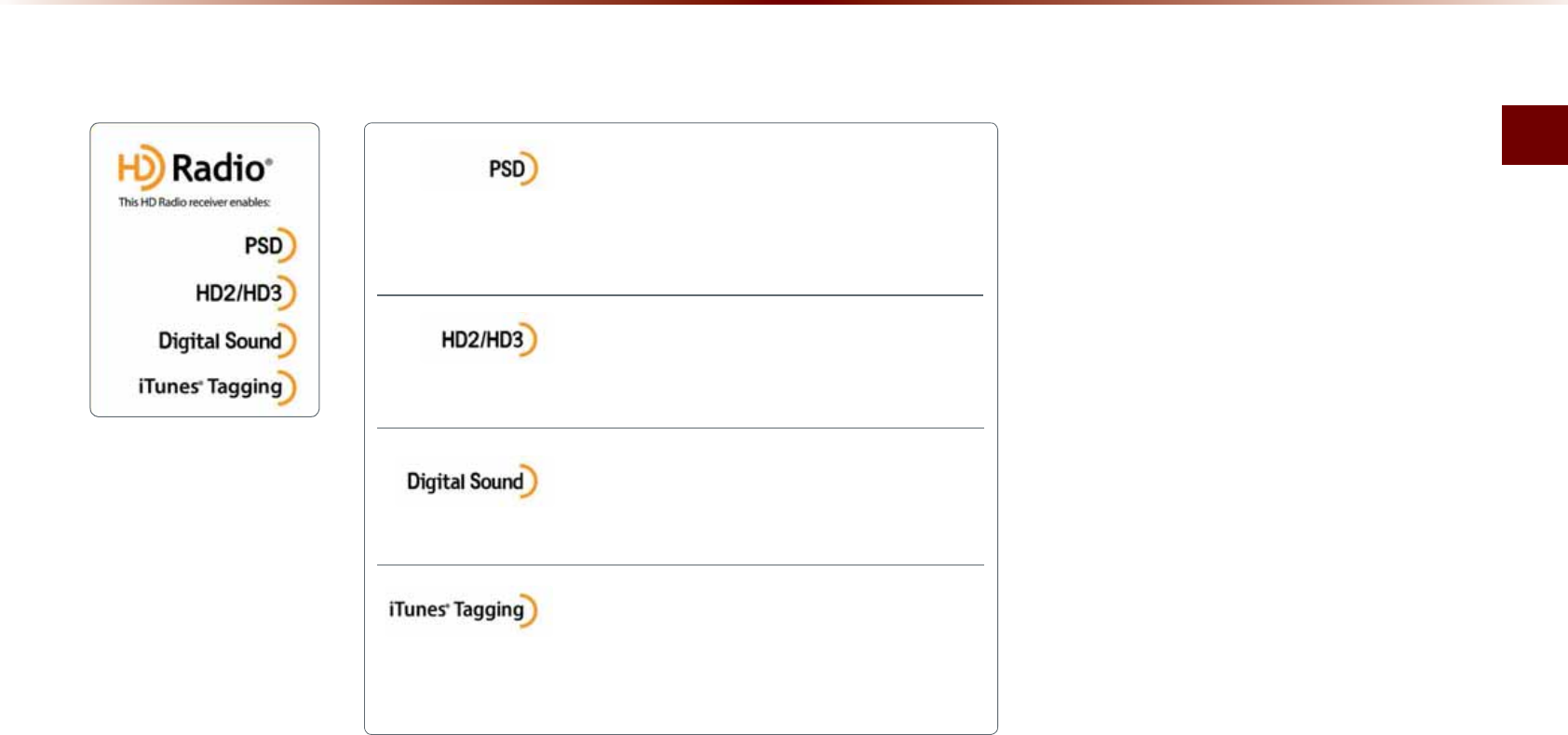
Task: Select the PSD logo in the left panel
Action: [270, 246]
